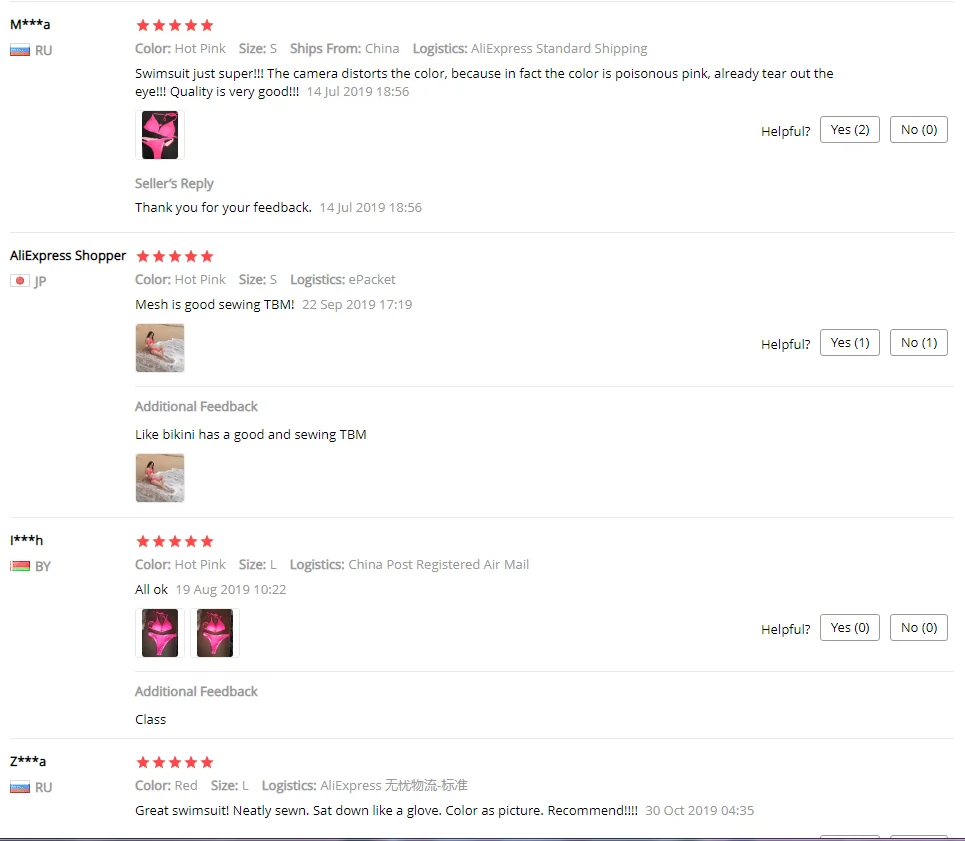Click the star rating of I***h review

click(175, 541)
